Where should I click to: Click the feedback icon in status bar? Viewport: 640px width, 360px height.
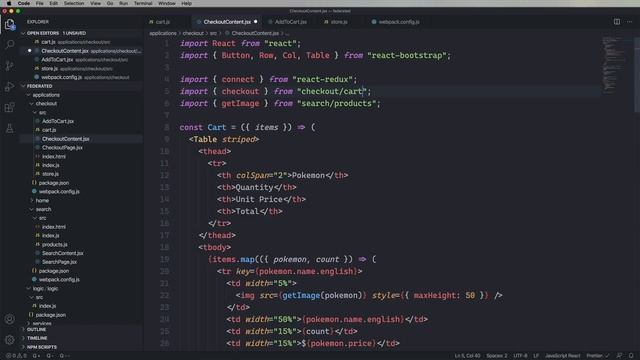(x=619, y=356)
